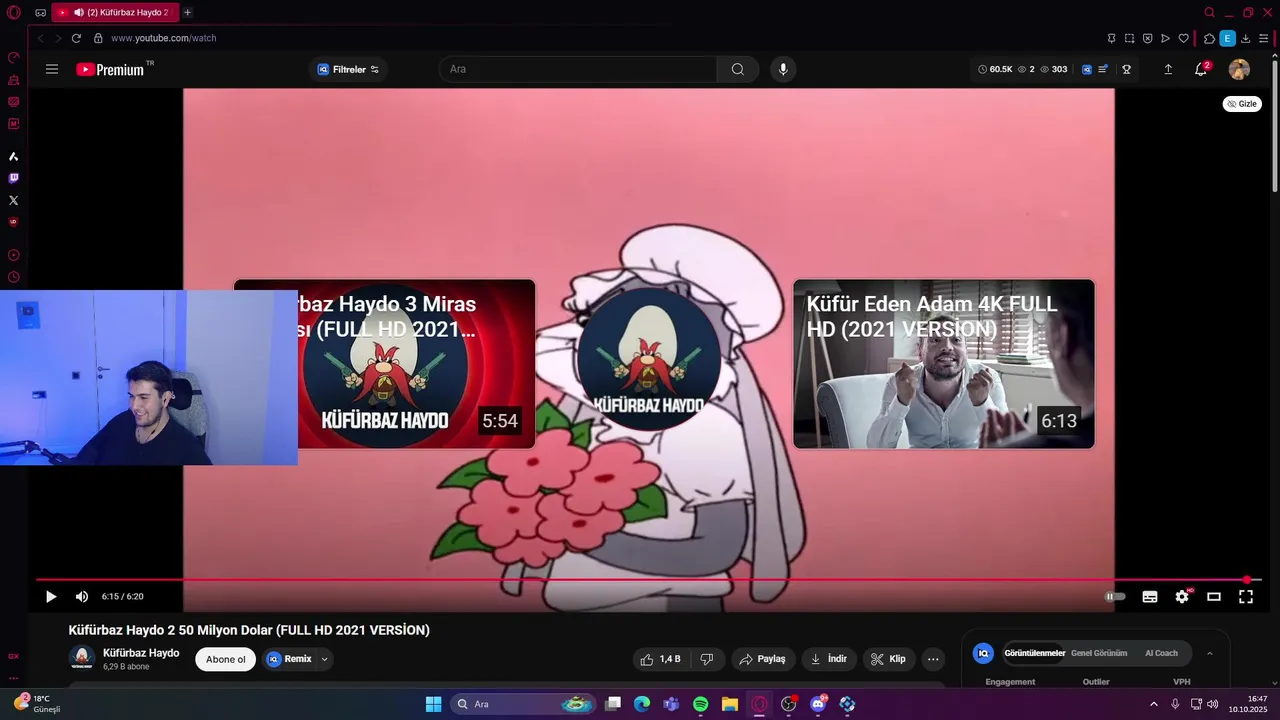
Task: Open Filtreler filter dropdown
Action: 348,69
